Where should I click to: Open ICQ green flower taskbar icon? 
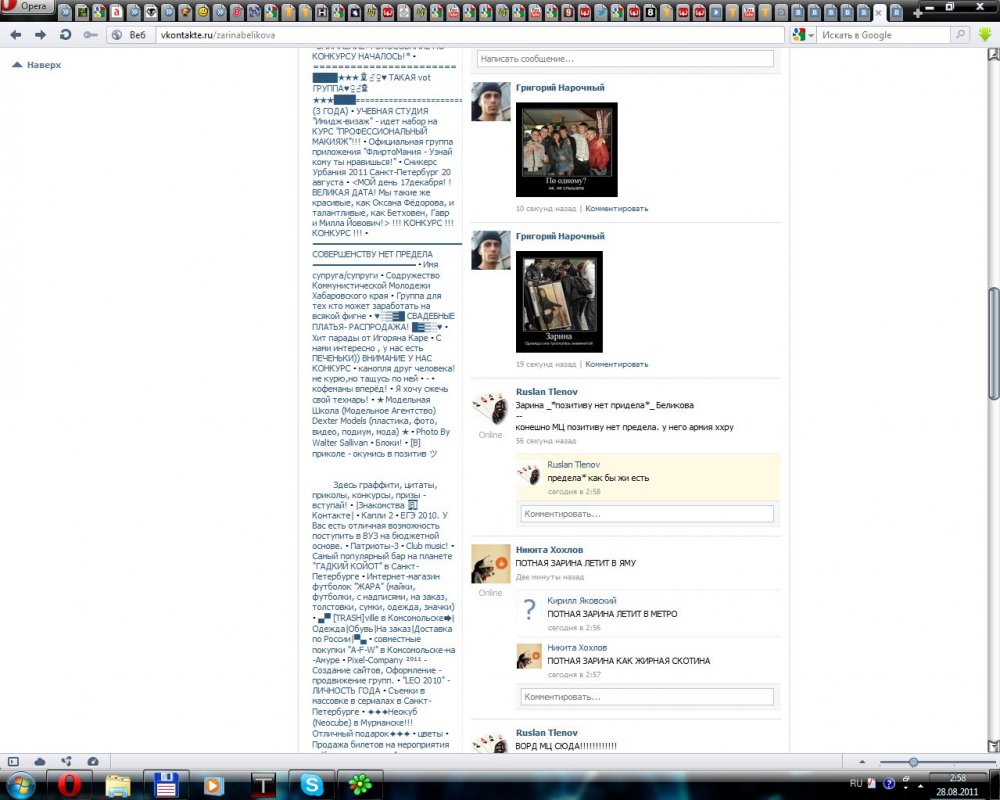click(x=360, y=785)
